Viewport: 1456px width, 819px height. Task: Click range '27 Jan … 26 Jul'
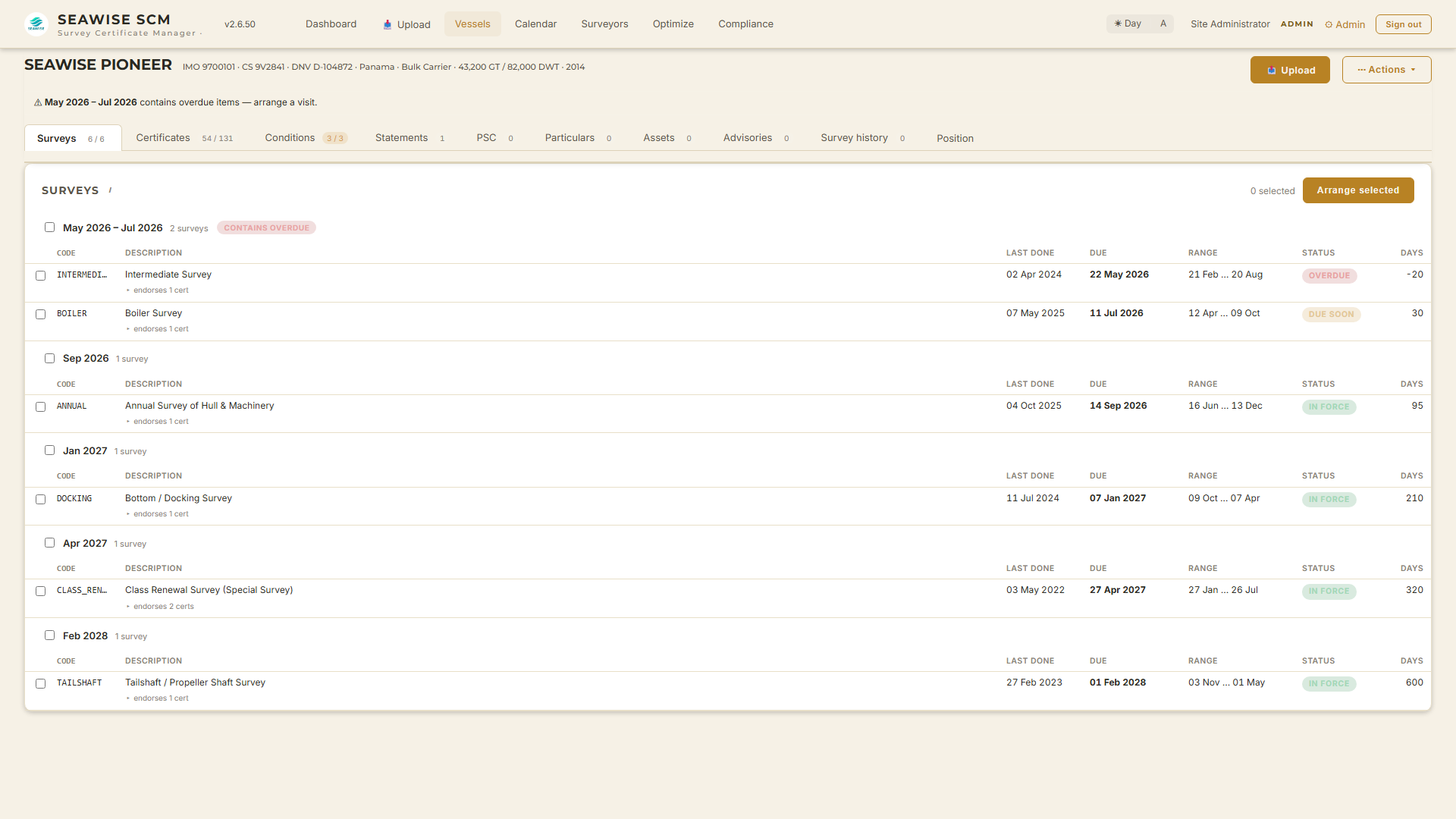tap(1223, 590)
